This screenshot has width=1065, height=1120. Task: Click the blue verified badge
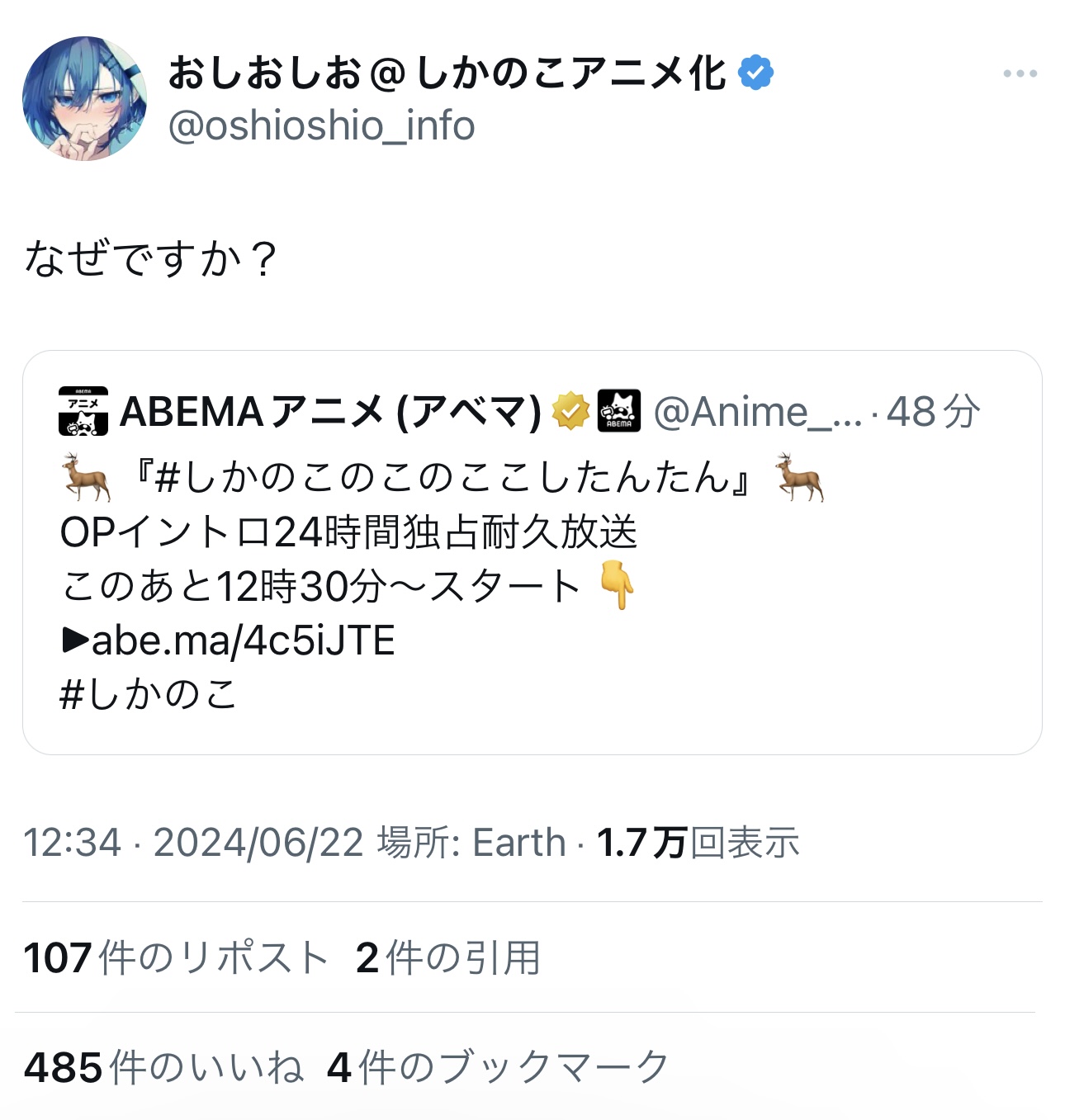pyautogui.click(x=755, y=73)
